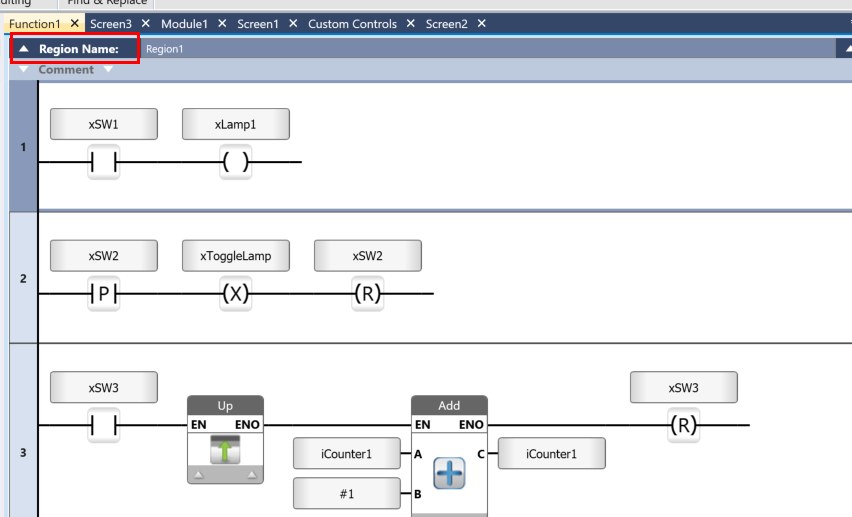
Task: Click the xSW2 reset (R) coil
Action: [x=368, y=294]
